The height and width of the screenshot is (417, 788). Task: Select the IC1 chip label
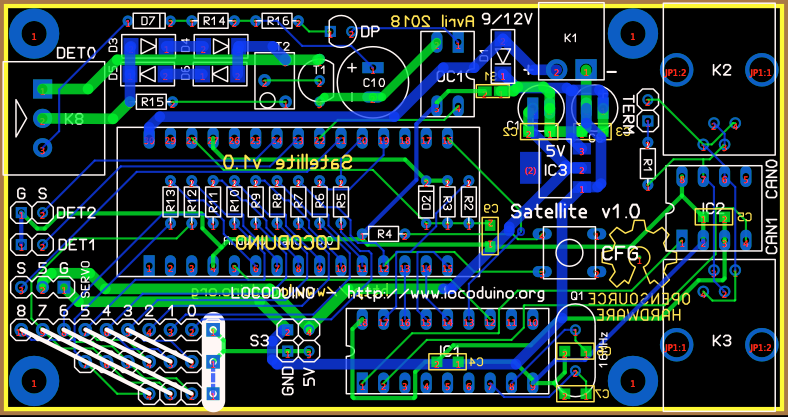pyautogui.click(x=448, y=349)
